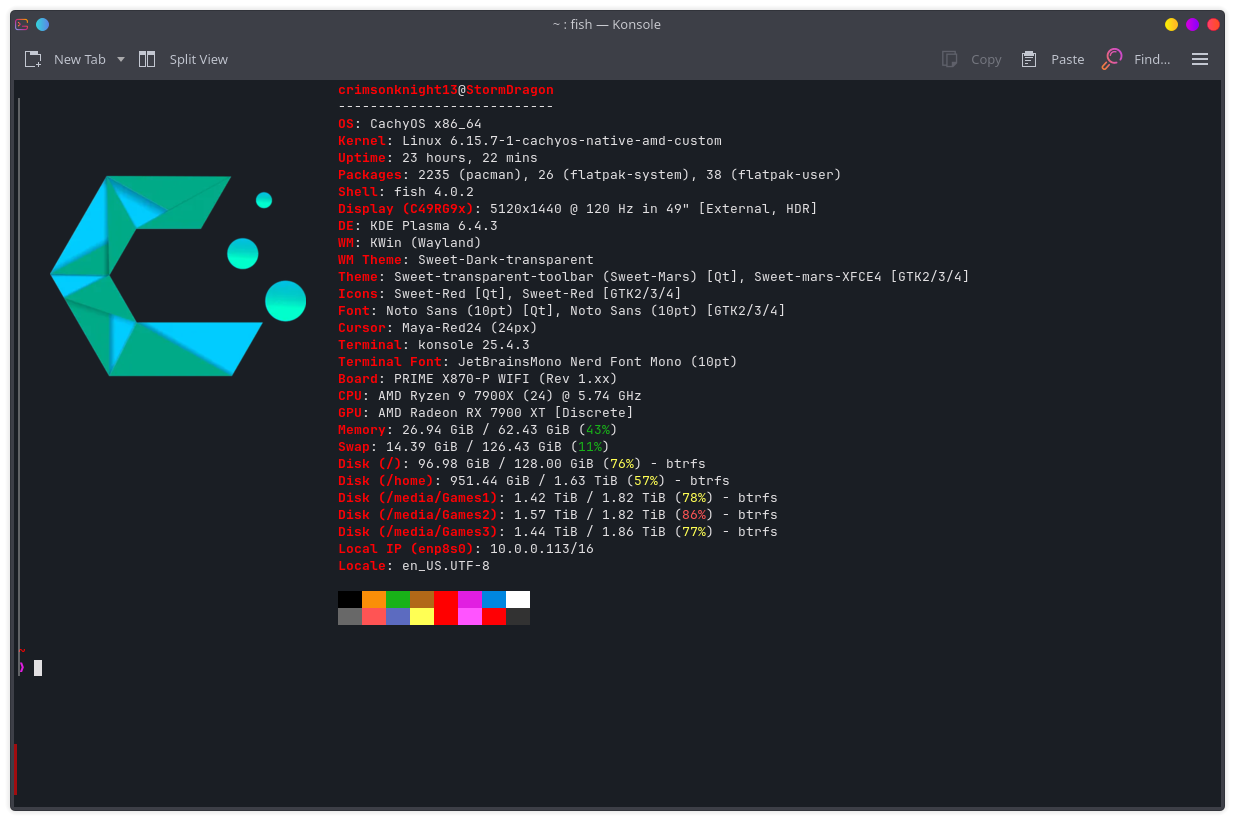
Task: Click the white color block in palette
Action: click(518, 599)
